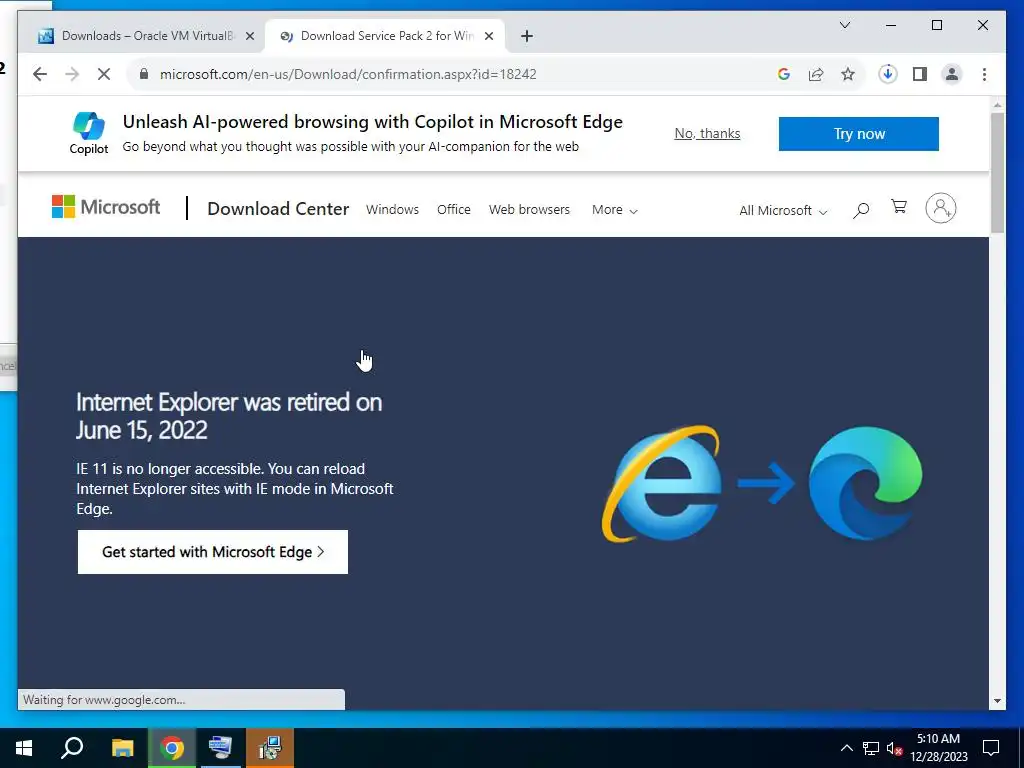Click the lock icon beside the URL
The image size is (1024, 768).
tap(144, 74)
